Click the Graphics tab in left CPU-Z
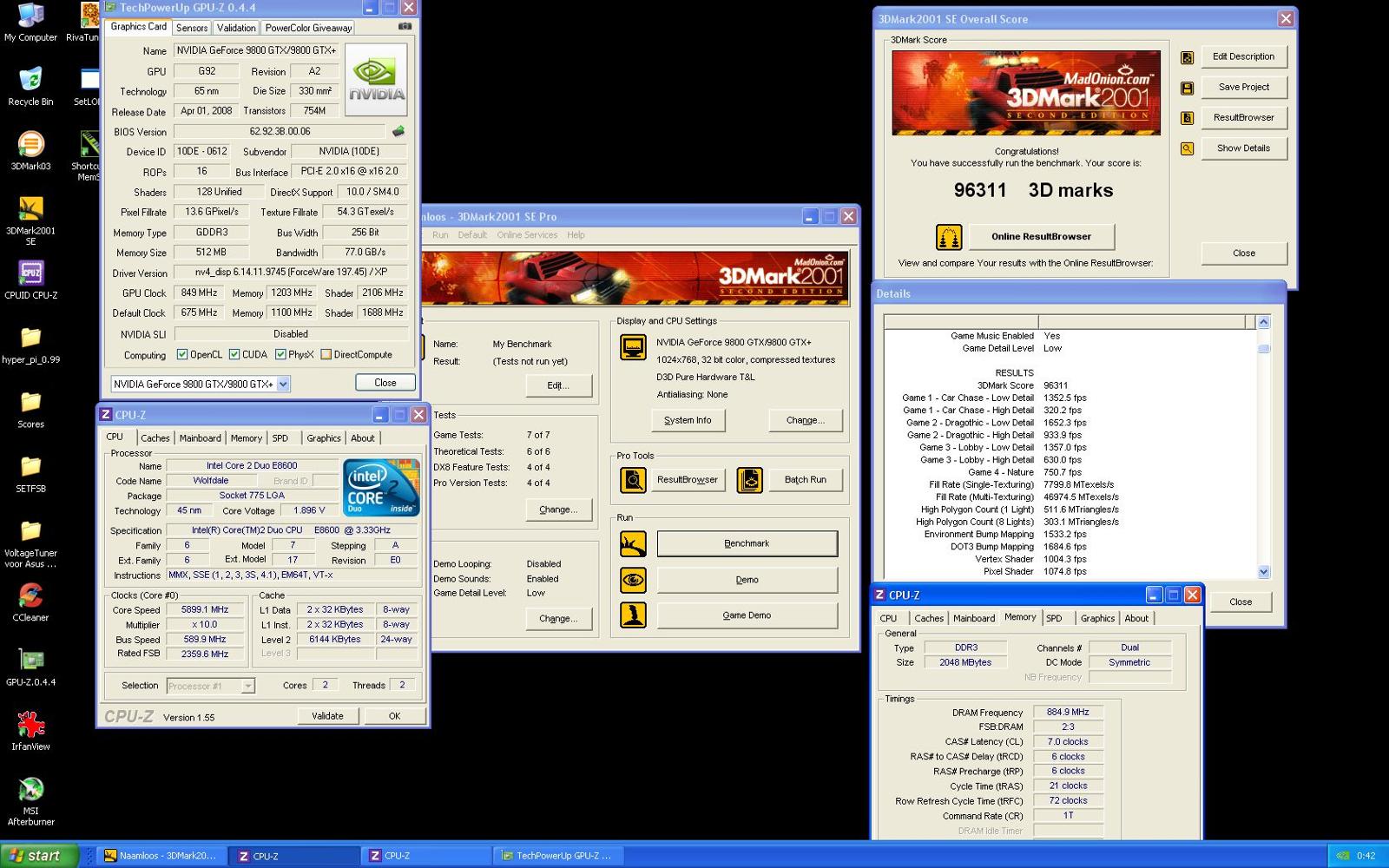The width and height of the screenshot is (1389, 868). pos(323,438)
